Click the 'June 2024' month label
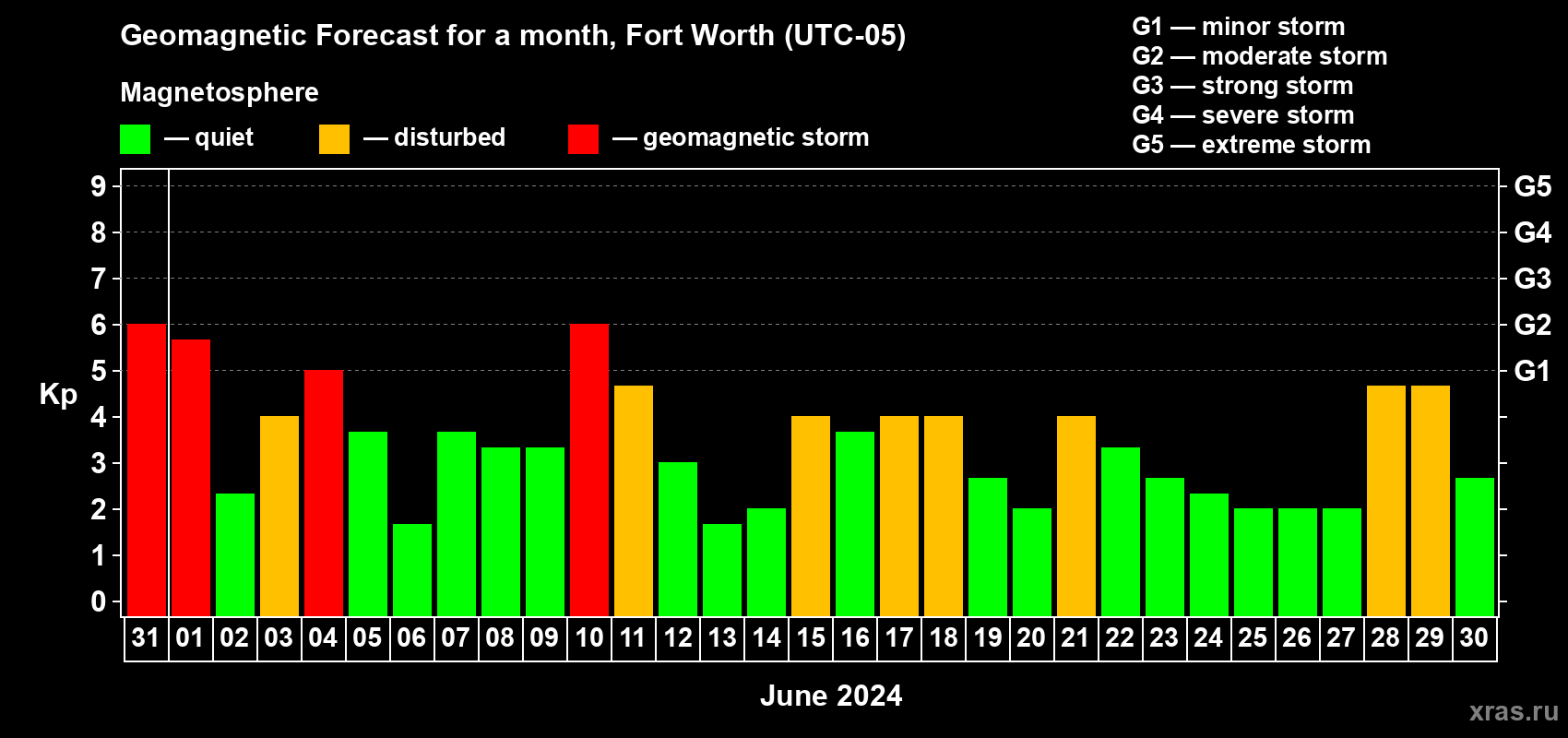This screenshot has height=738, width=1568. (831, 696)
